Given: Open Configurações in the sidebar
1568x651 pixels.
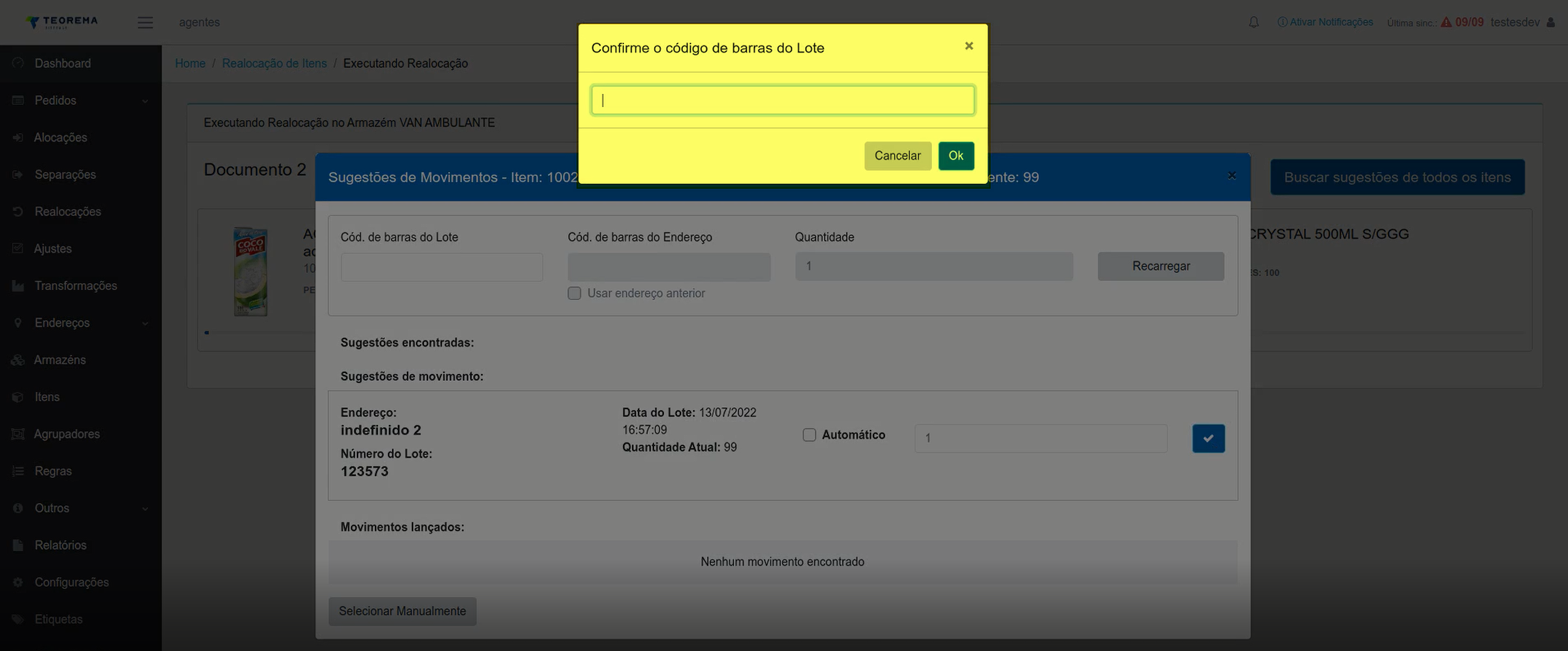Looking at the screenshot, I should click(x=72, y=582).
